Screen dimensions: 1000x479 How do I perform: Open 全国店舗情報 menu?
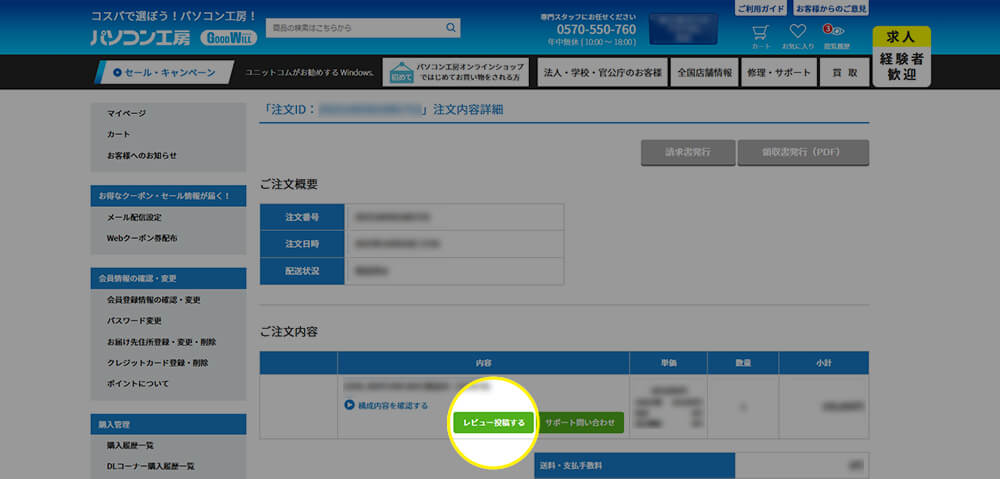705,72
